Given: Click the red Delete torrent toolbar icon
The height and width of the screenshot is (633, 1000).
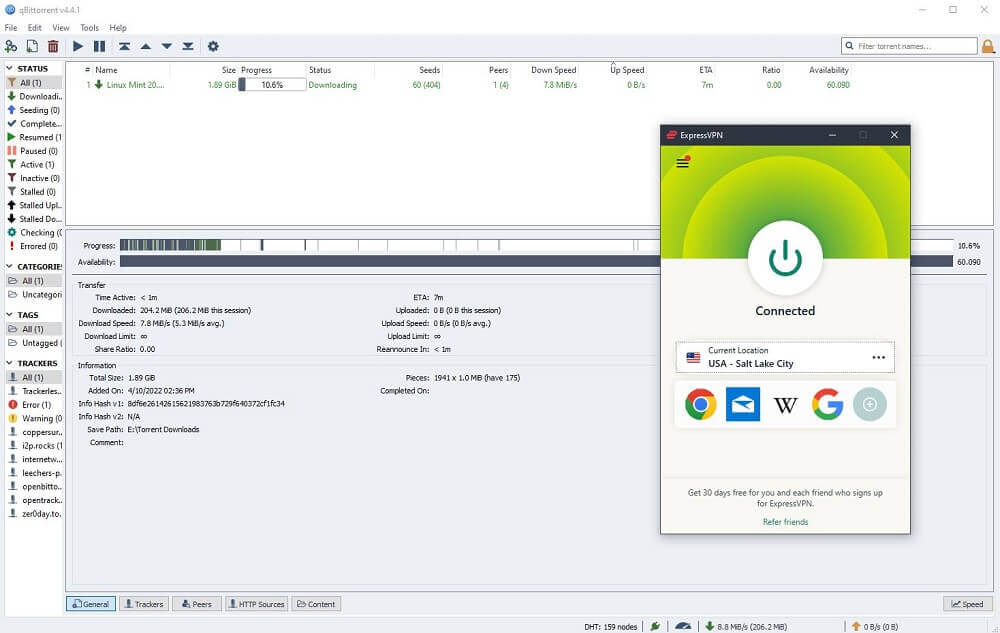Looking at the screenshot, I should click(x=53, y=46).
